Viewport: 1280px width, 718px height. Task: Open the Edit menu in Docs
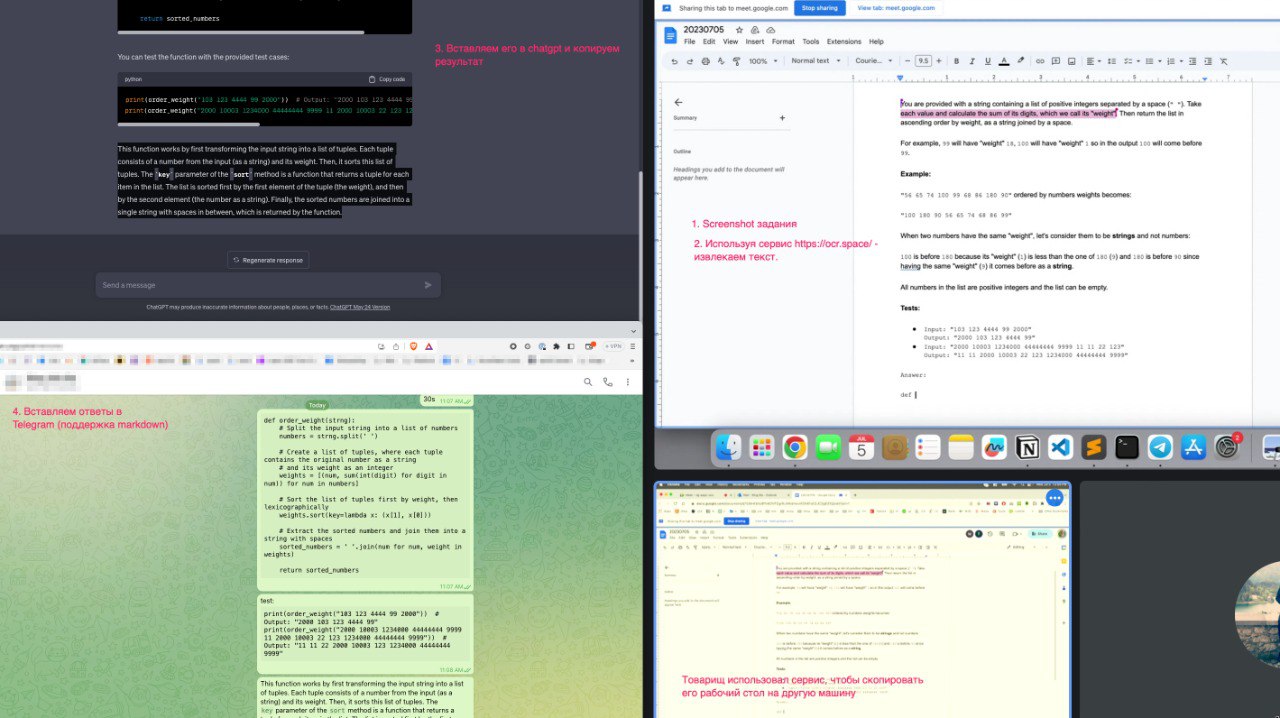click(x=709, y=42)
